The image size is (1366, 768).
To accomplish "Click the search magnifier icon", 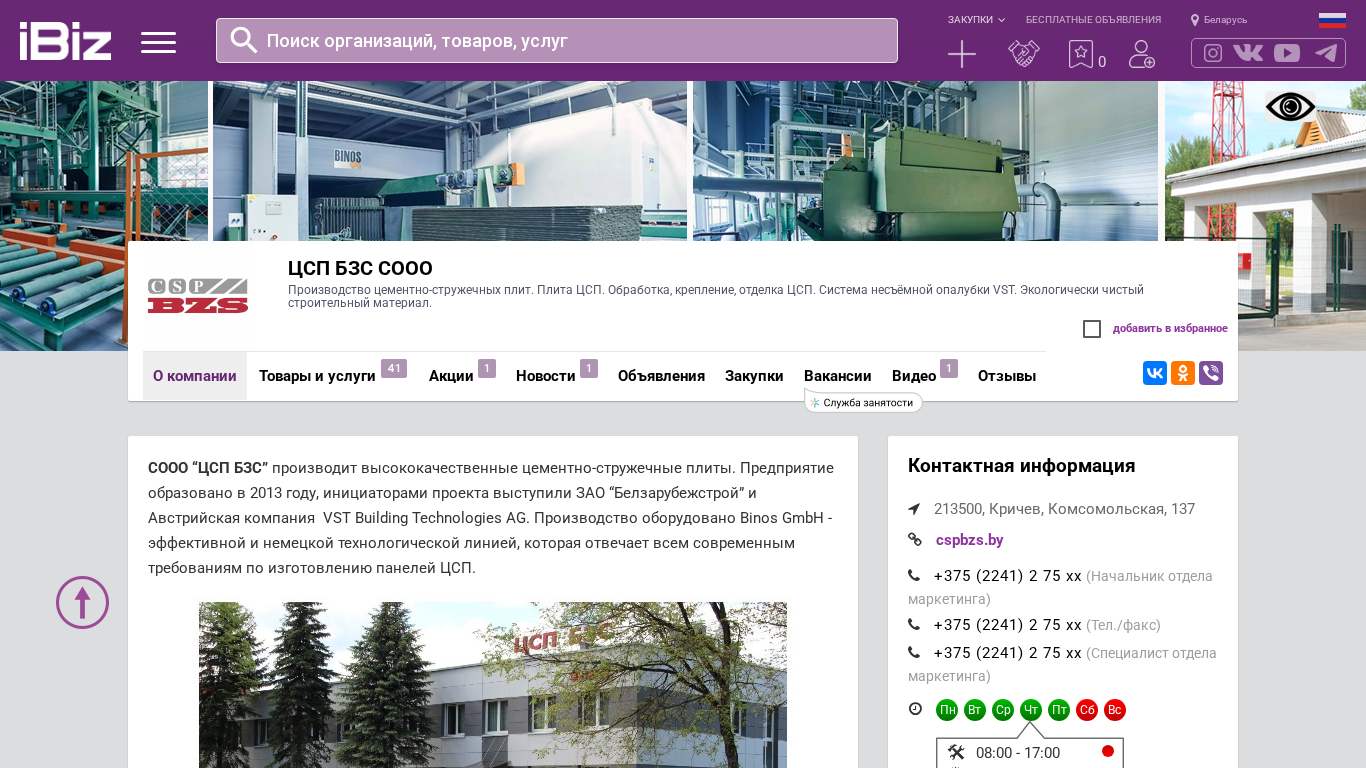I will pyautogui.click(x=244, y=40).
